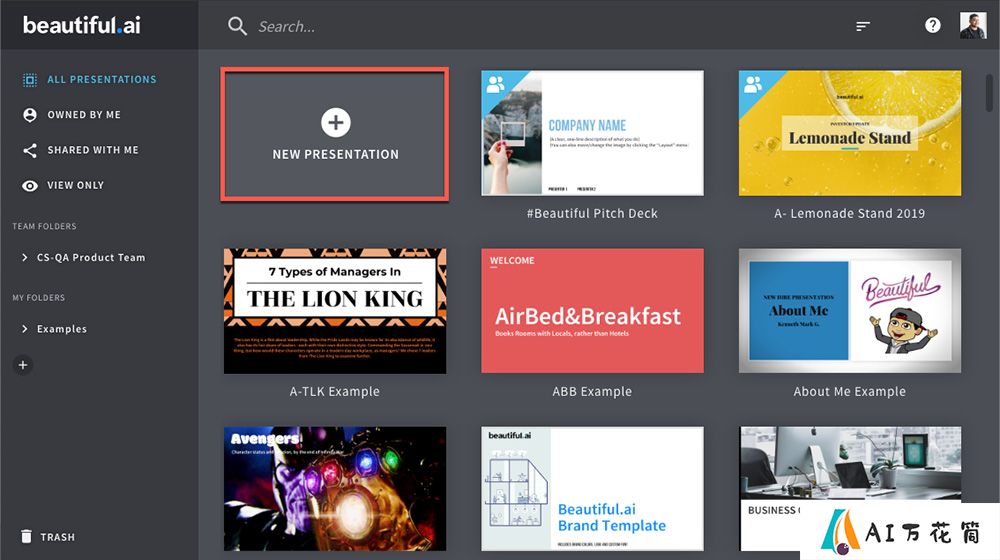Select All Presentations in sidebar
1000x560 pixels.
point(101,80)
